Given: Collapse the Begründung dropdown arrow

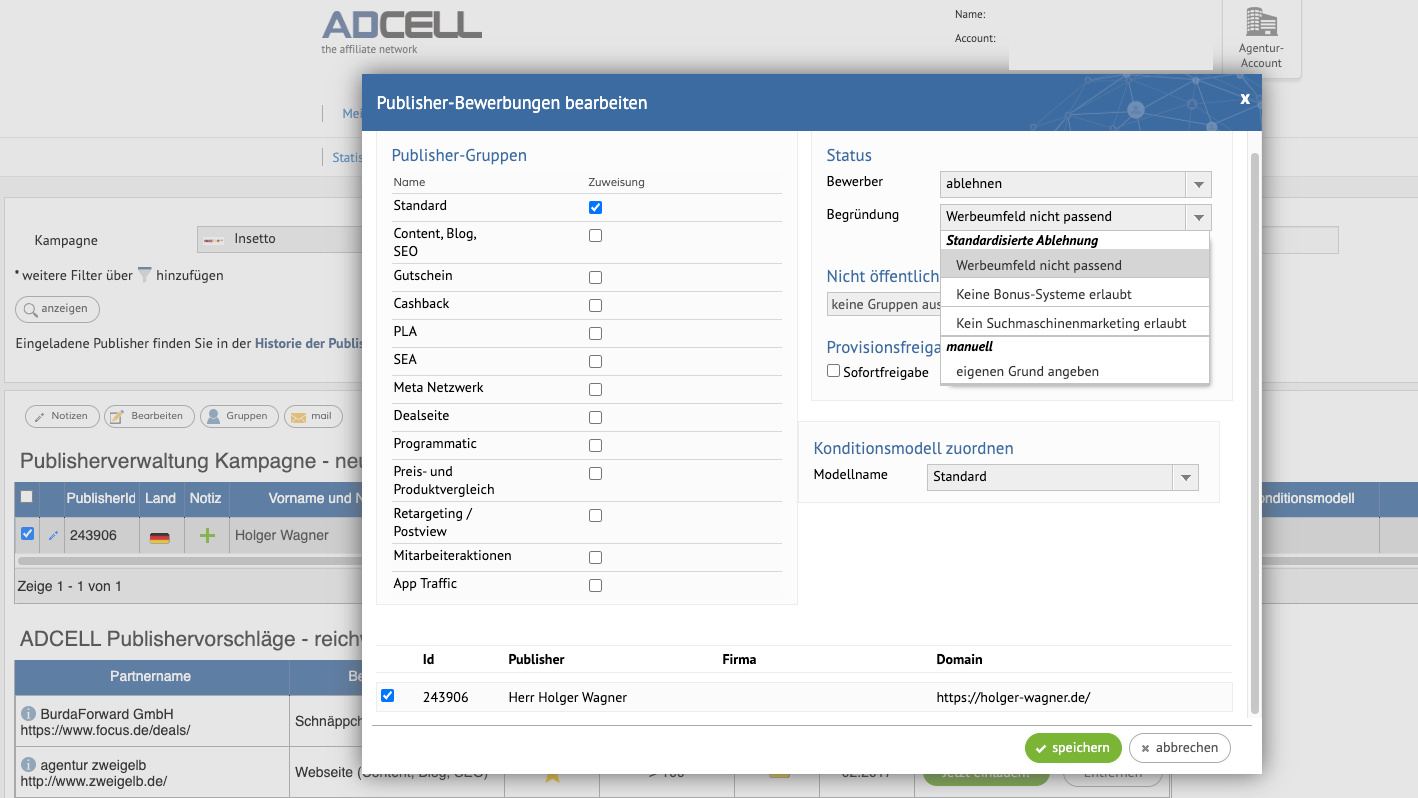Looking at the screenshot, I should [x=1197, y=217].
